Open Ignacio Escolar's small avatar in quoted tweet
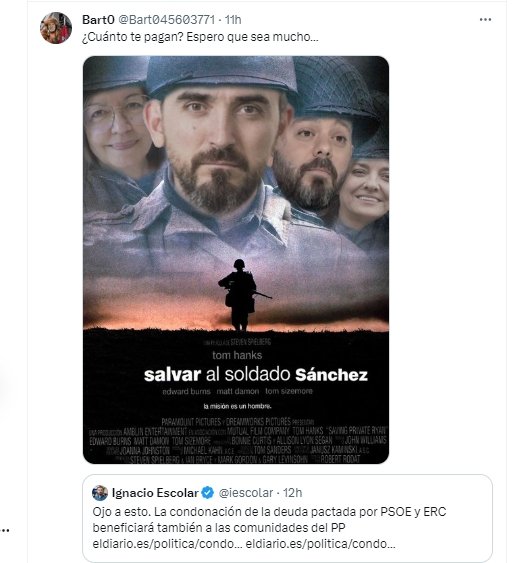 [x=100, y=493]
